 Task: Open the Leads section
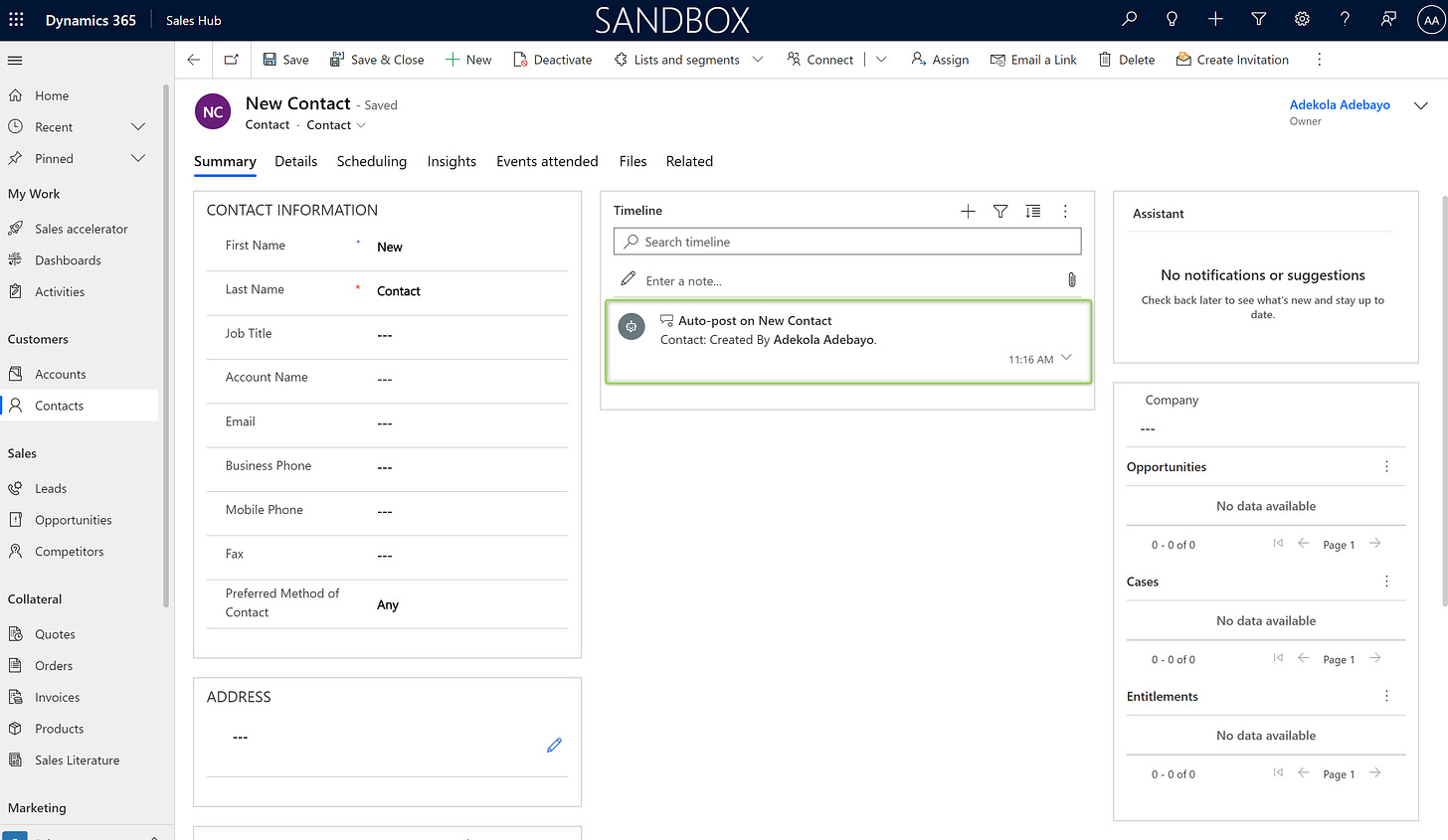click(x=50, y=487)
